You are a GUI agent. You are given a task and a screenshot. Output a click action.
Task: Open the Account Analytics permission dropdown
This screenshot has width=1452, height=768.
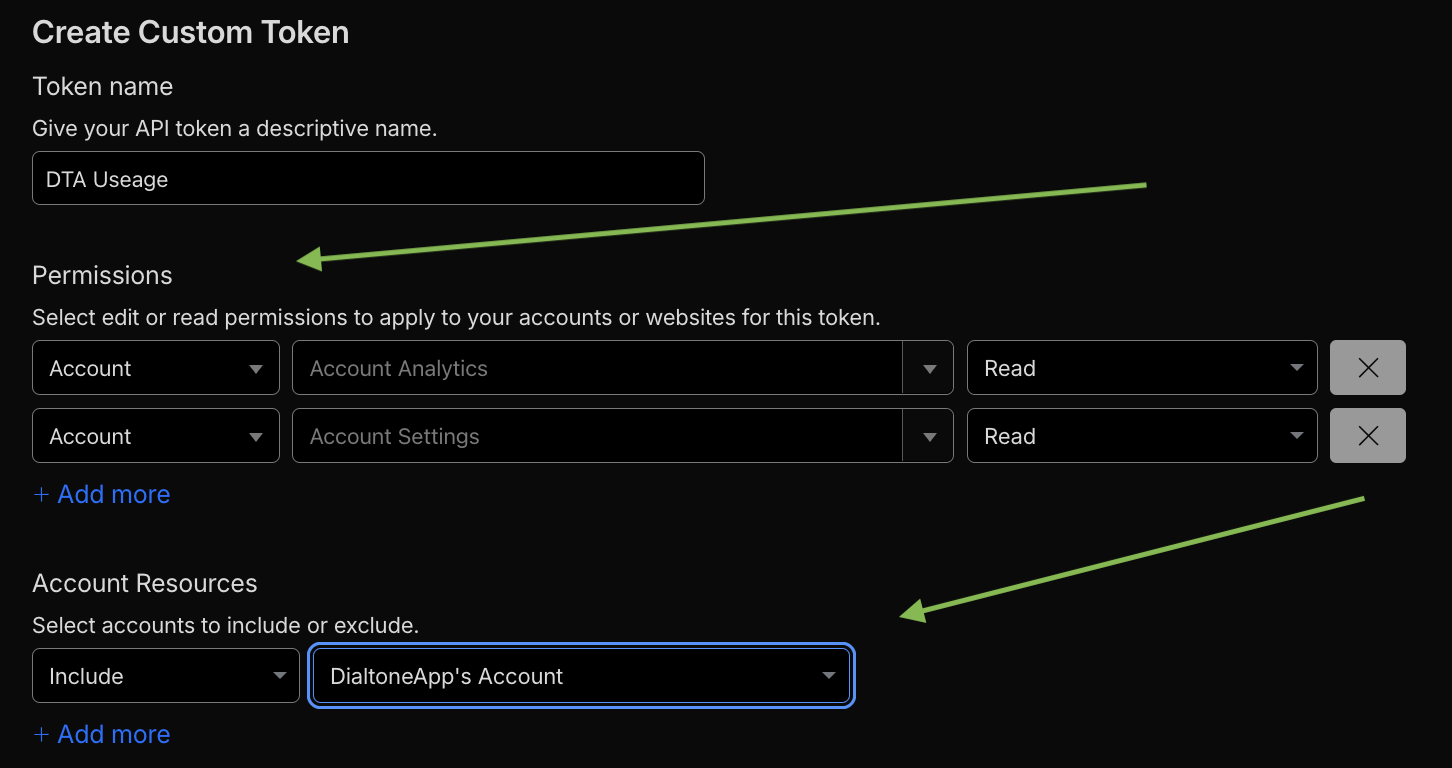point(622,368)
